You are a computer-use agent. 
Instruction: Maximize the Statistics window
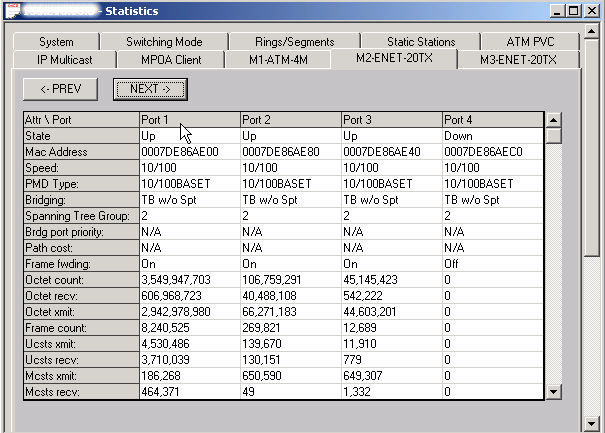tap(574, 10)
